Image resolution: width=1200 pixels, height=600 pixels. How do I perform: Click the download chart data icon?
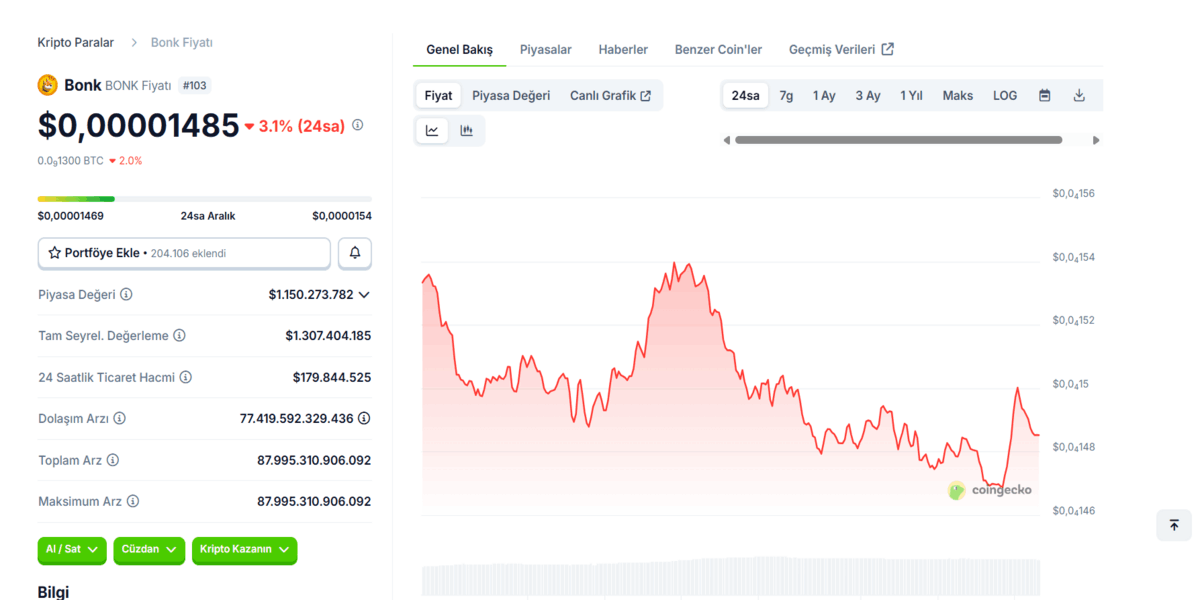tap(1079, 96)
